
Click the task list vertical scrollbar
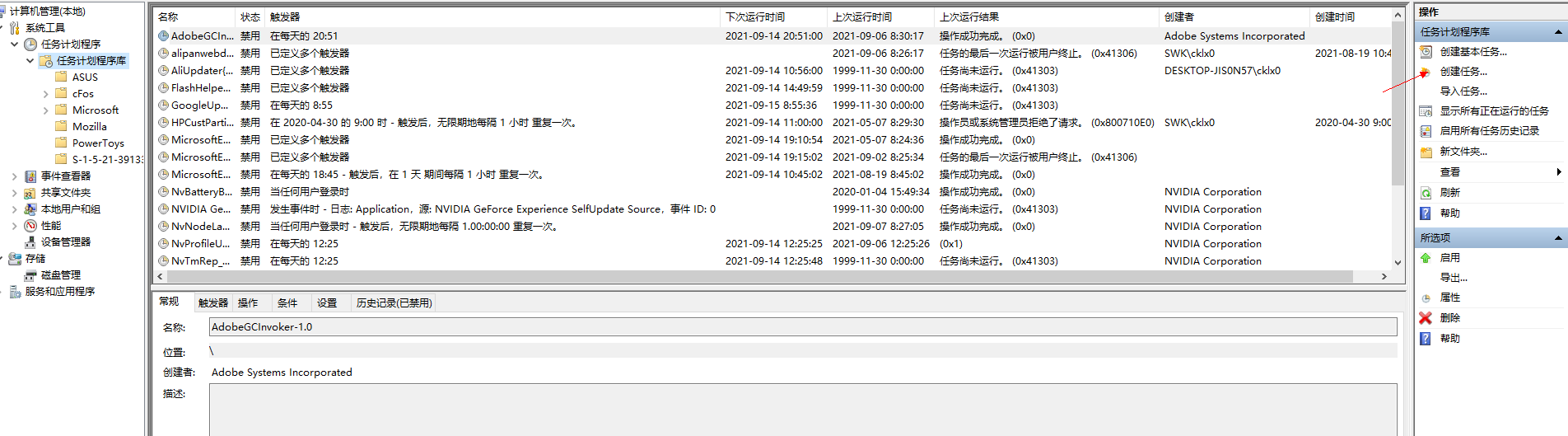tap(1398, 138)
